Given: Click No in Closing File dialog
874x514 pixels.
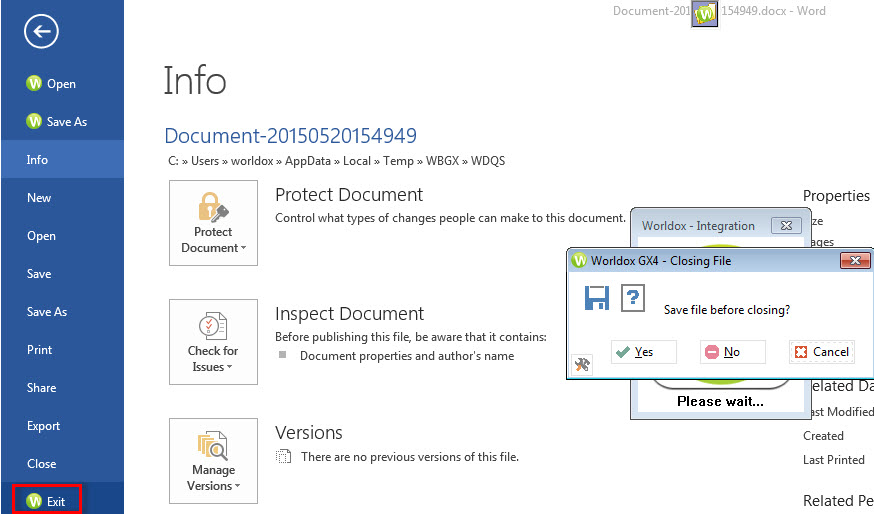Looking at the screenshot, I should (x=733, y=352).
